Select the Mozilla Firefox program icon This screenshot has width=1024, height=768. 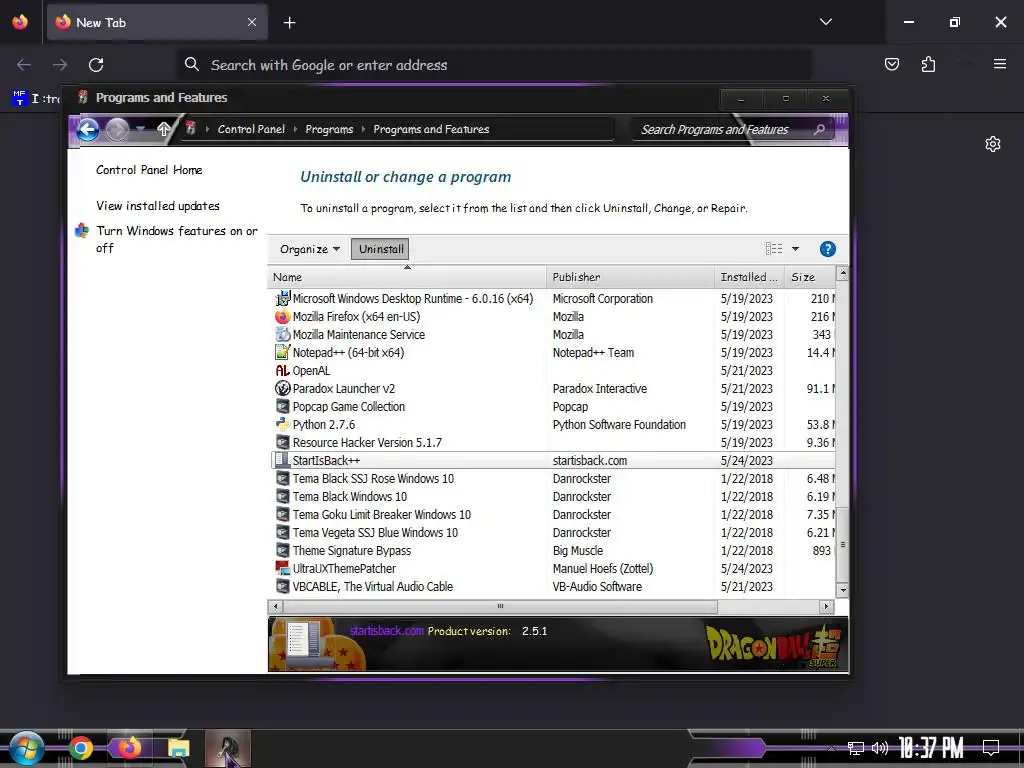(x=282, y=317)
